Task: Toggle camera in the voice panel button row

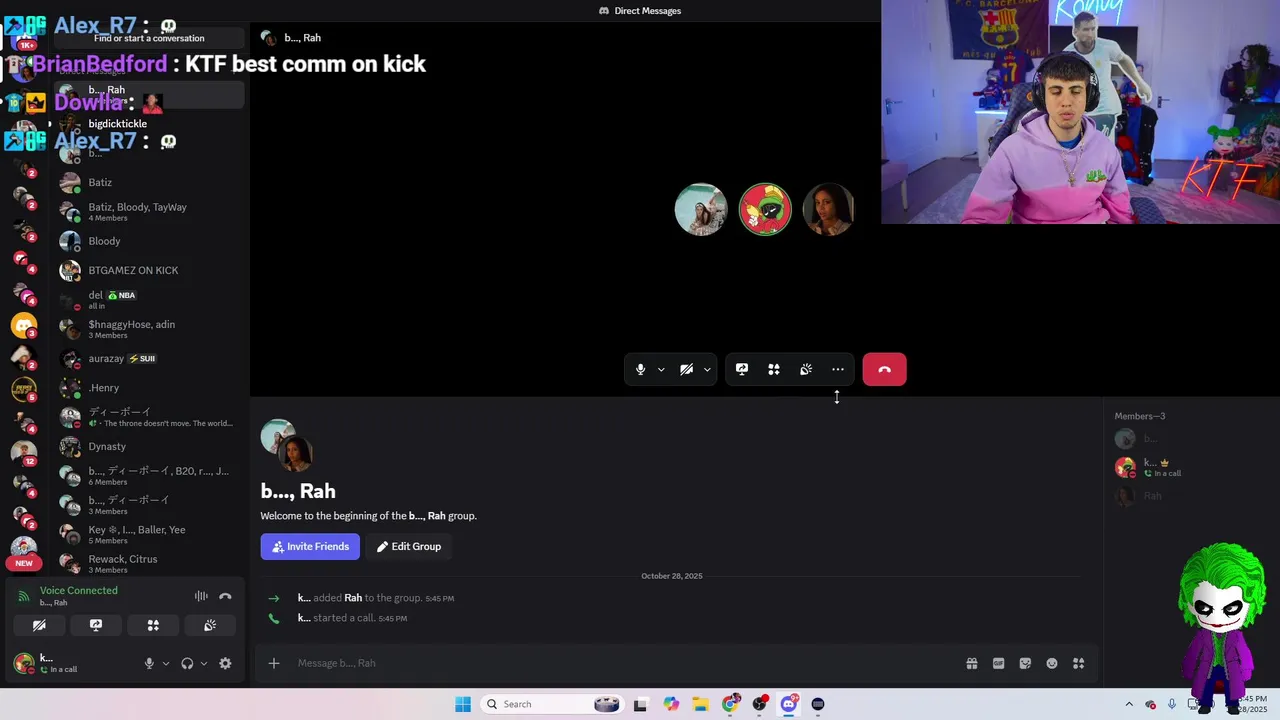Action: click(x=39, y=625)
